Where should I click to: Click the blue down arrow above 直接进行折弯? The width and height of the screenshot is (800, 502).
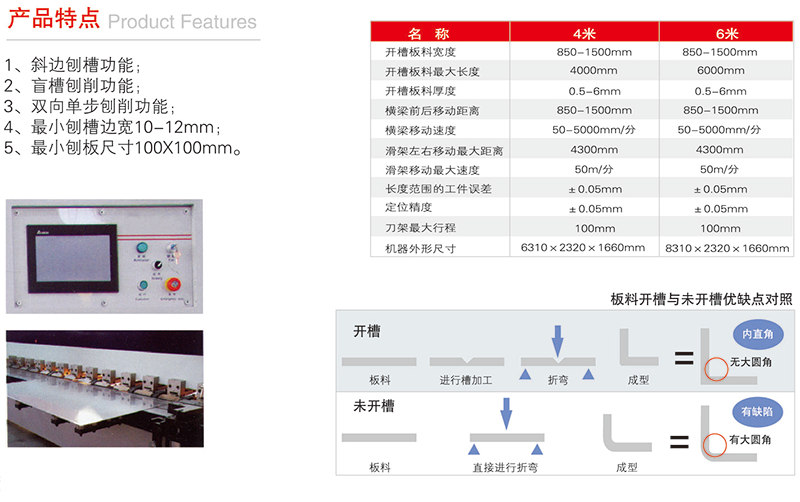506,414
